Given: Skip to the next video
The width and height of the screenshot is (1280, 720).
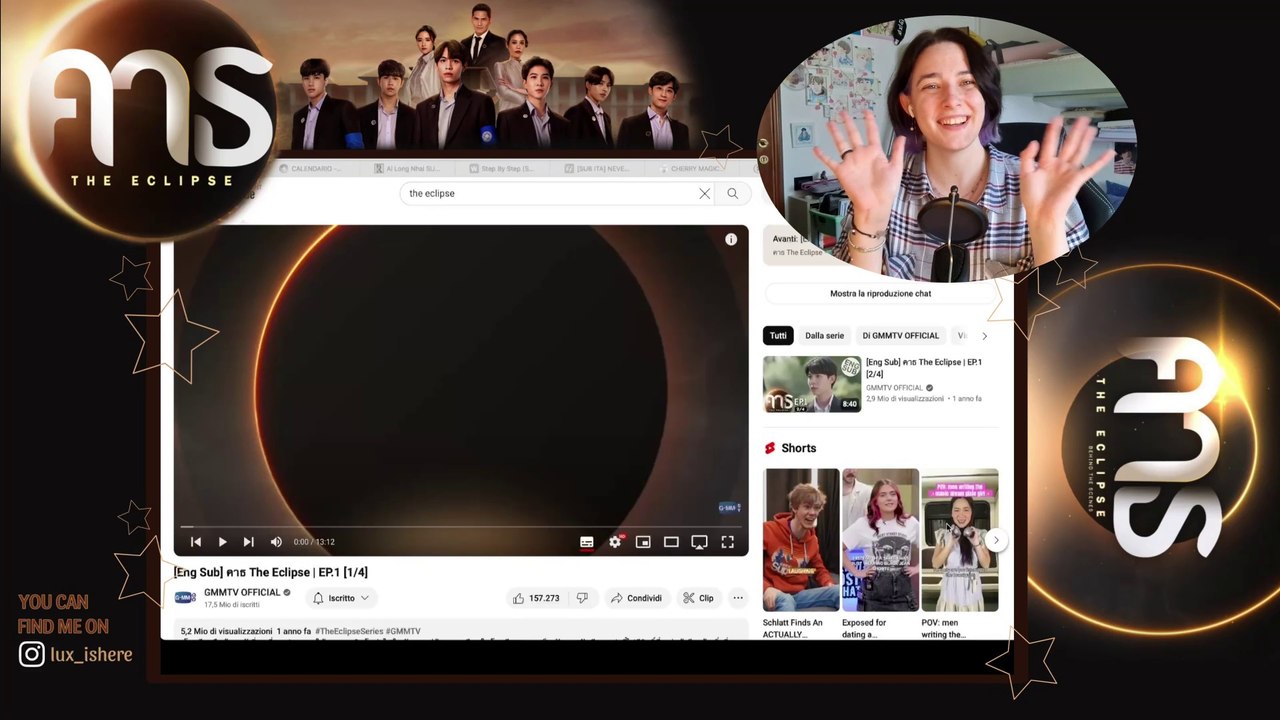Looking at the screenshot, I should coord(248,542).
